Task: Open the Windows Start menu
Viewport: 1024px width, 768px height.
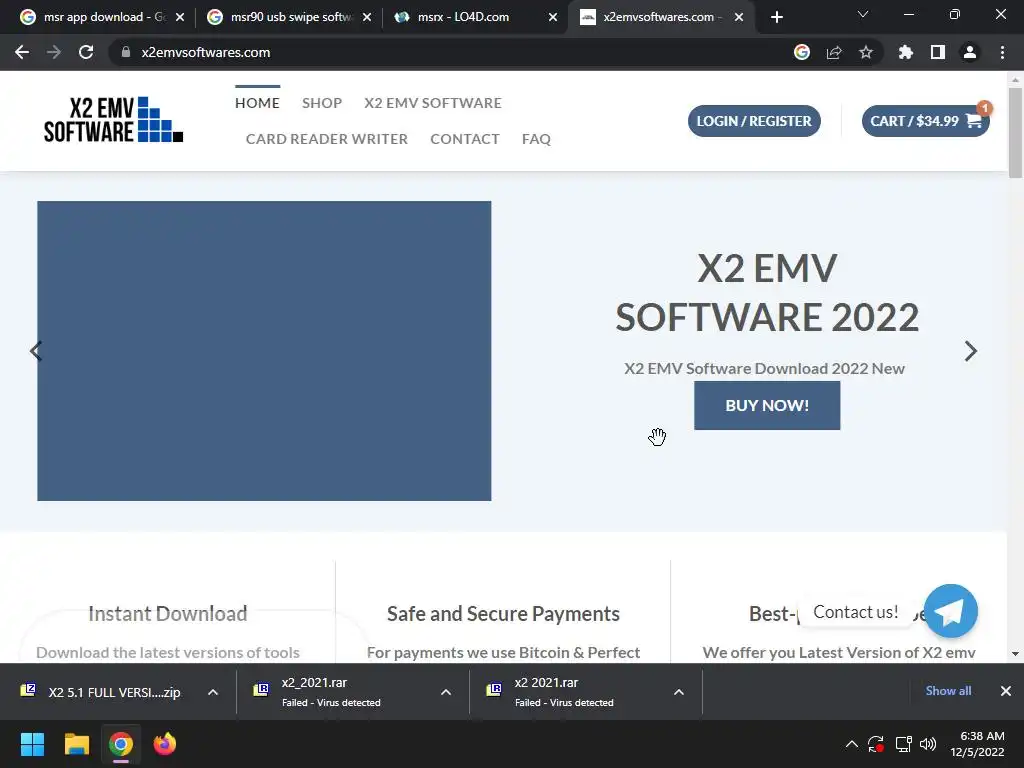Action: (x=32, y=744)
